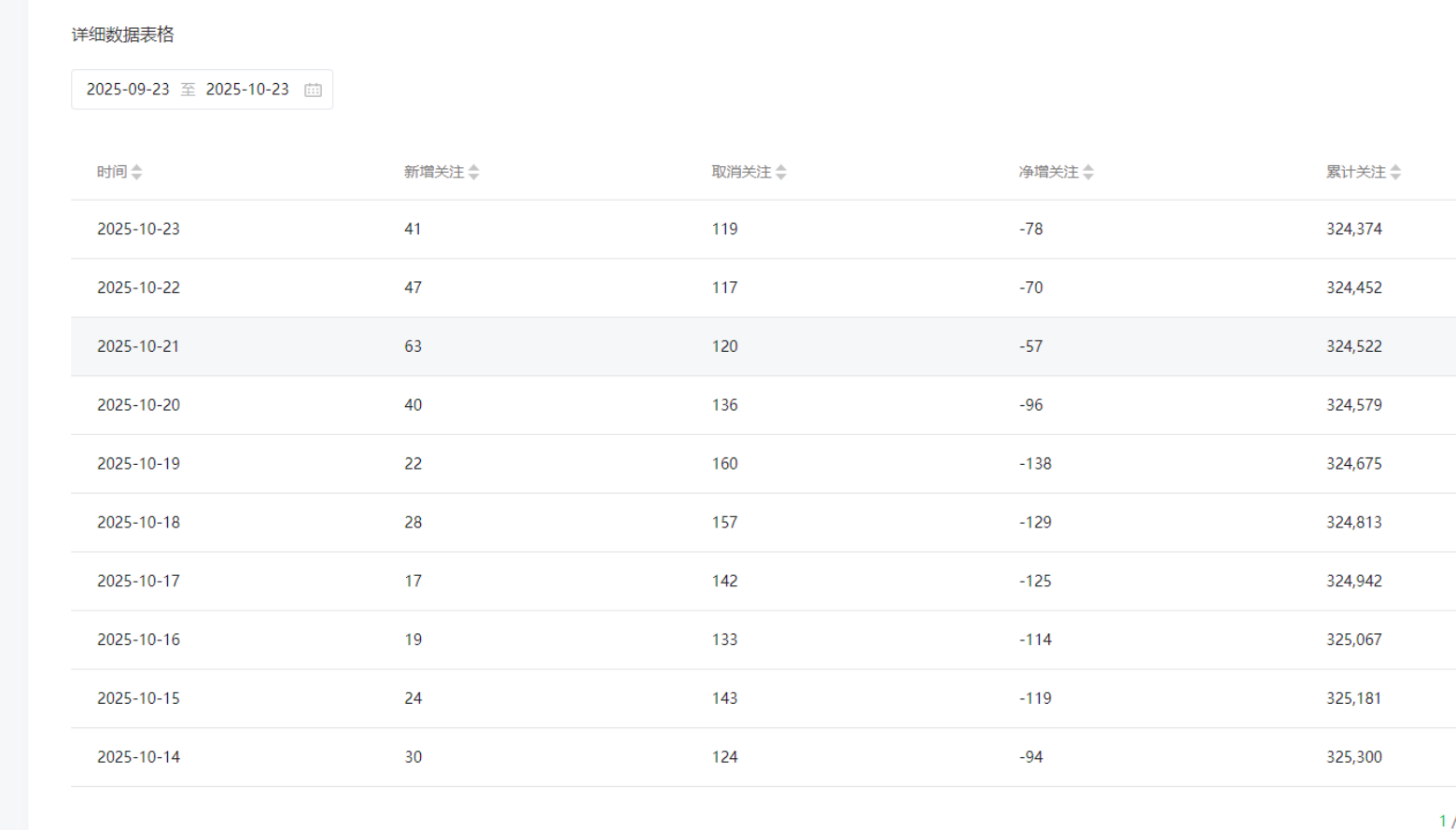Click the 2025-10-16 row date
Screen dimensions: 1456x830
(x=138, y=640)
